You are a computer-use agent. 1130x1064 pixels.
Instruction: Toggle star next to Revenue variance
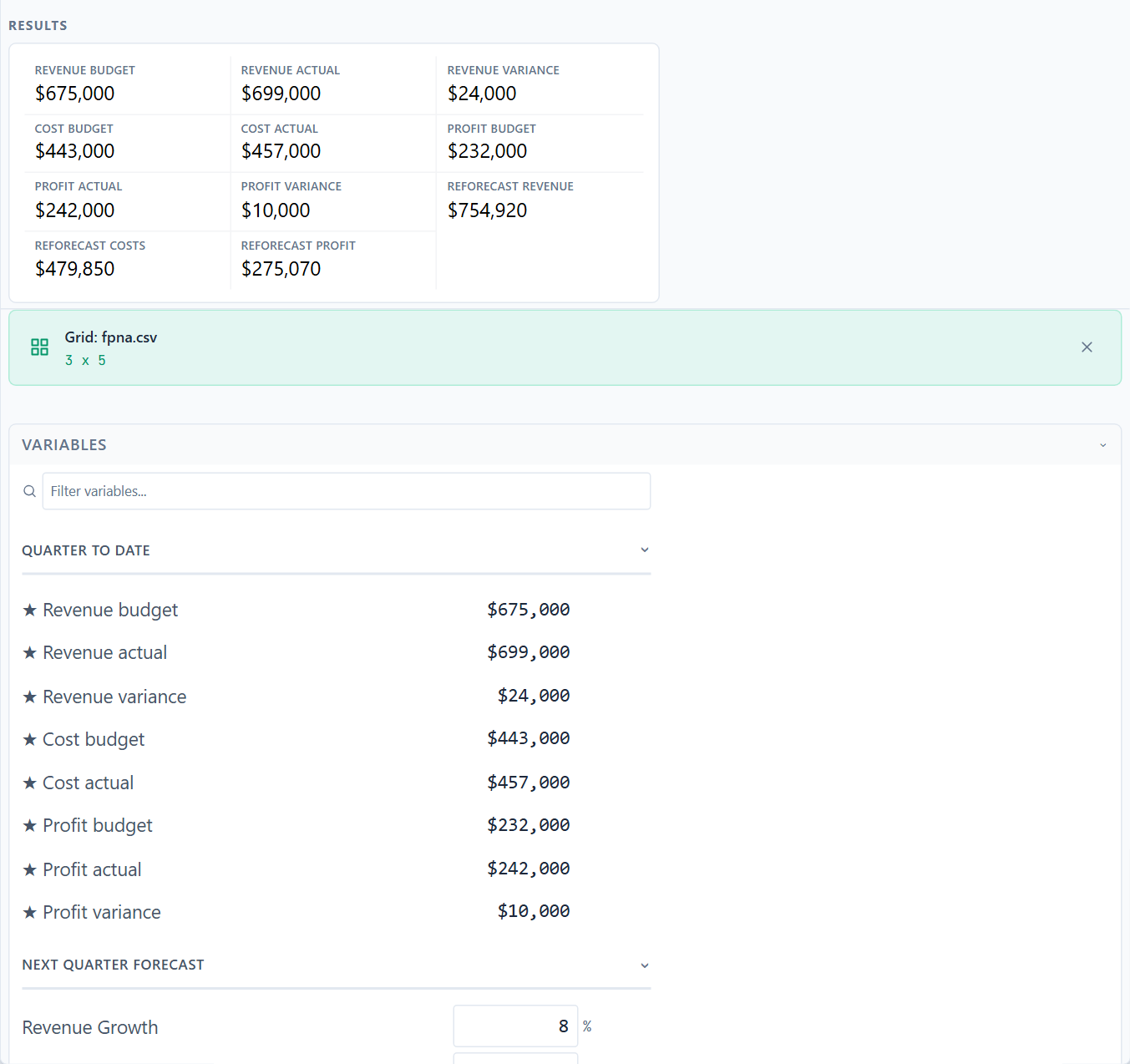click(30, 697)
